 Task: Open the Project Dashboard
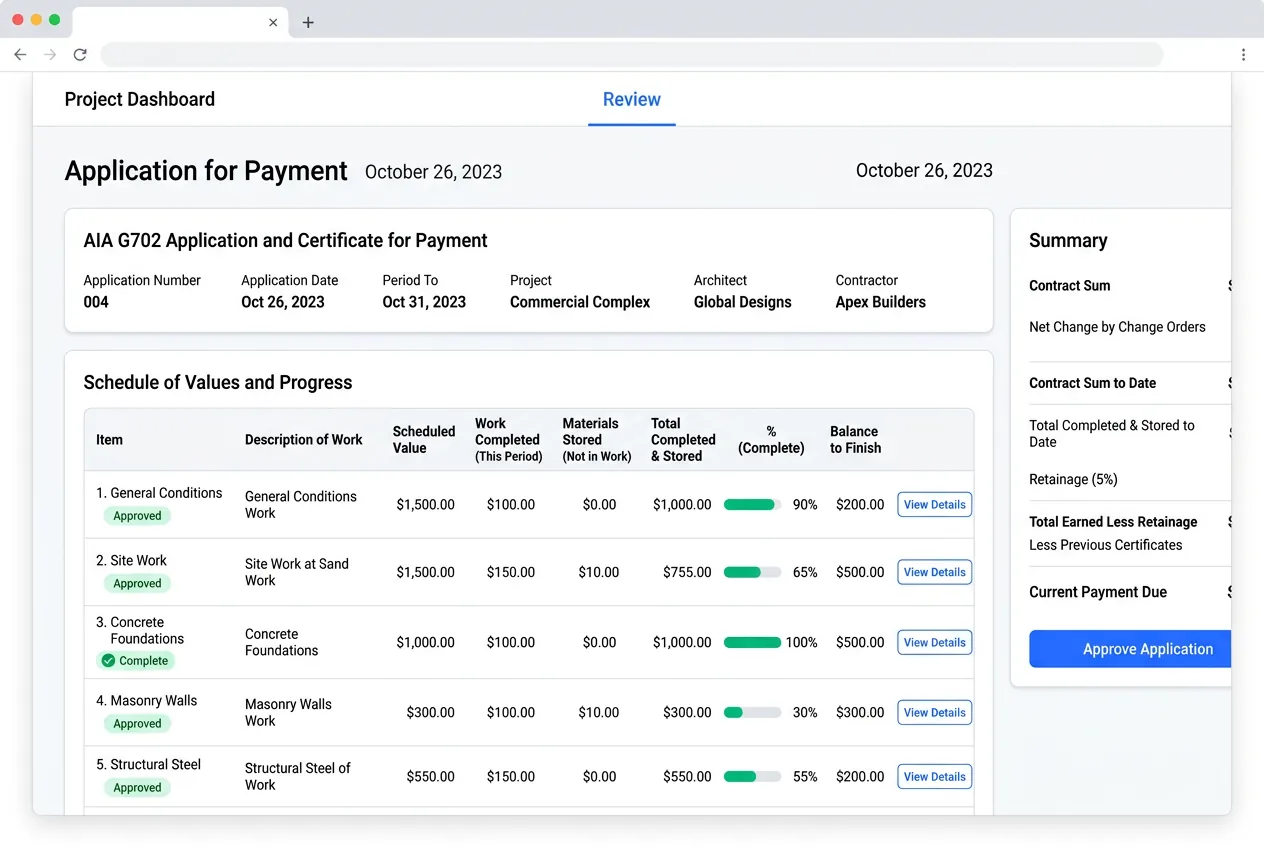(139, 99)
